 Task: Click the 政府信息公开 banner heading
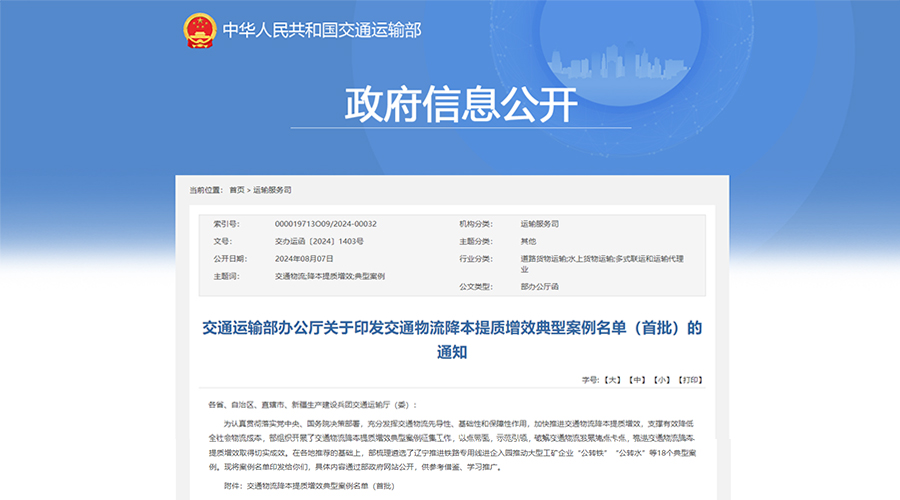click(x=461, y=104)
